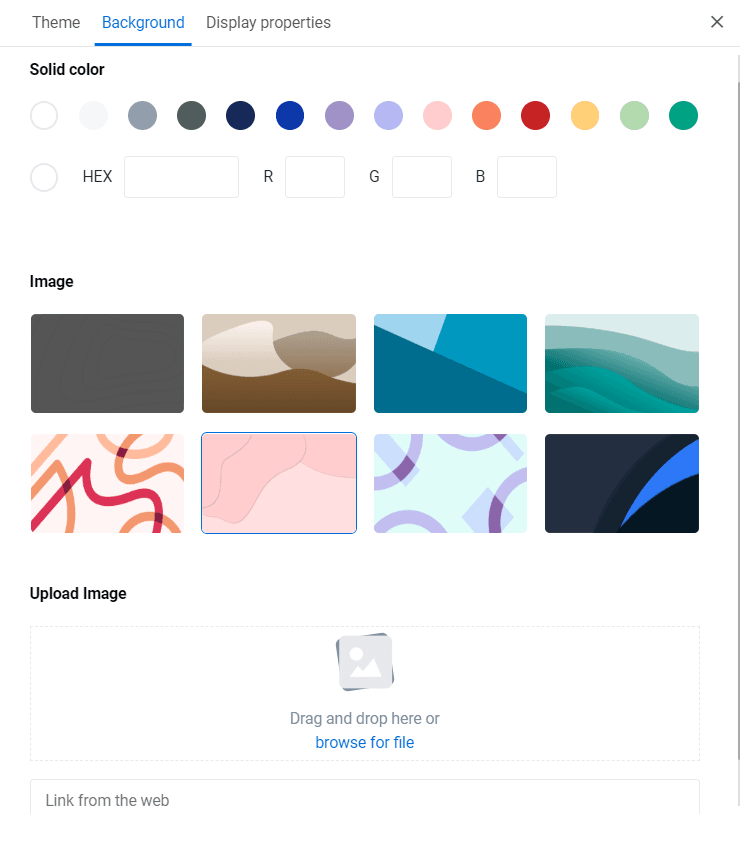
Task: Open the Display properties tab
Action: click(268, 22)
